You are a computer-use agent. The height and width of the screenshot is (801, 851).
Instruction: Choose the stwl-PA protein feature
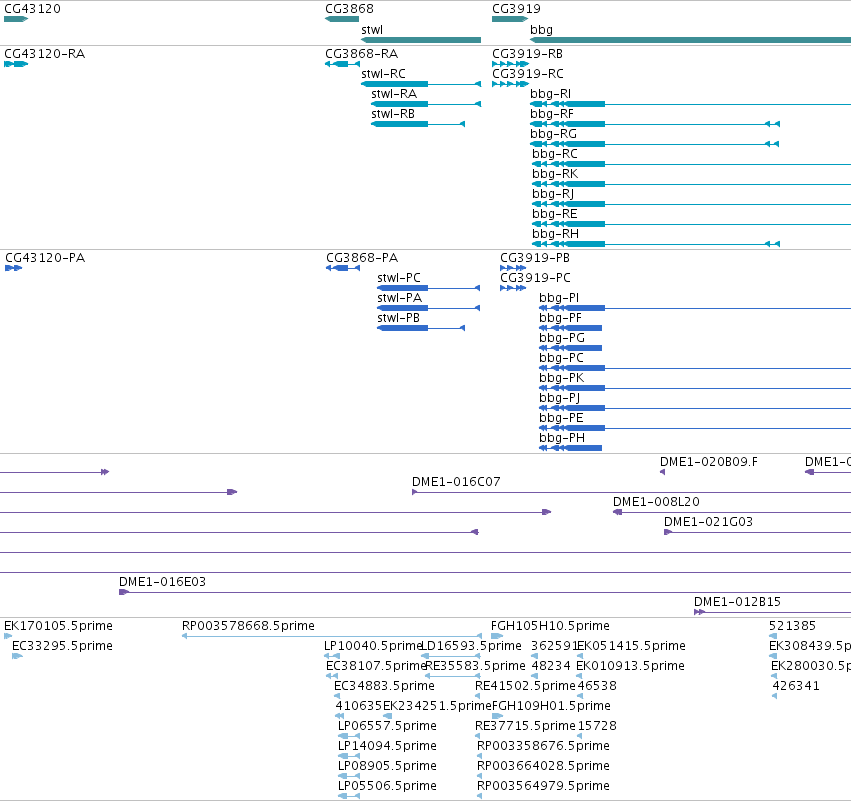429,308
